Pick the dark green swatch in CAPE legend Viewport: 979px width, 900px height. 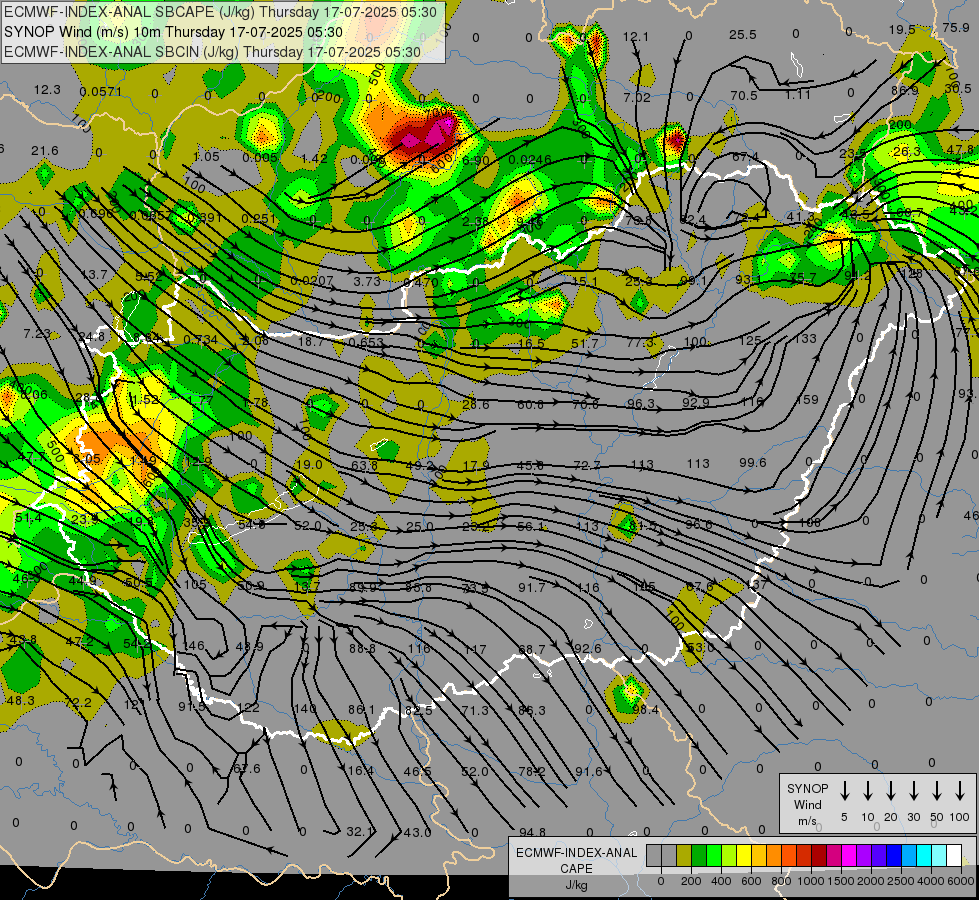[699, 856]
